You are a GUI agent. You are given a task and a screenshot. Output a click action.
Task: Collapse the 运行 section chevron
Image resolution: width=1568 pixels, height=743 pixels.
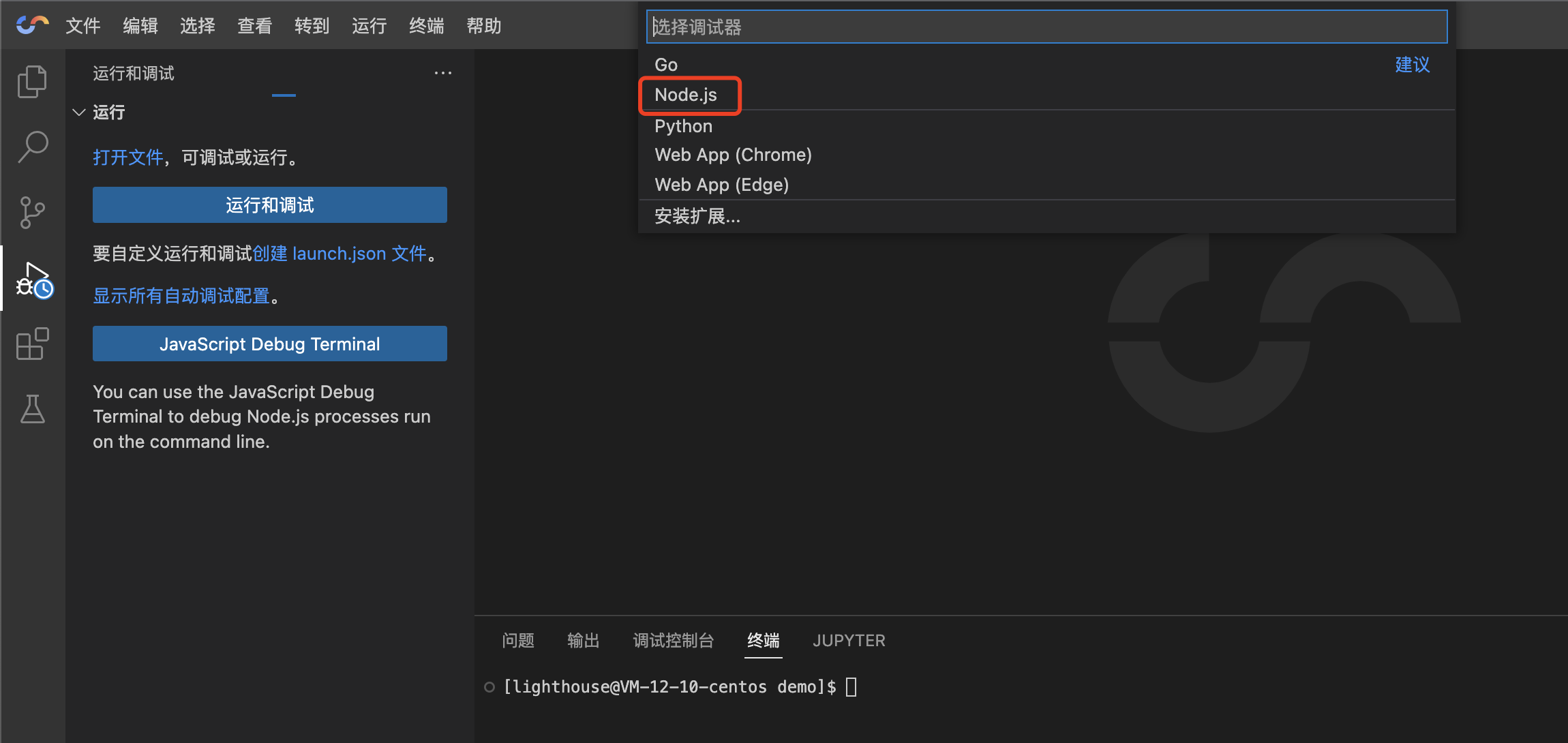[79, 112]
